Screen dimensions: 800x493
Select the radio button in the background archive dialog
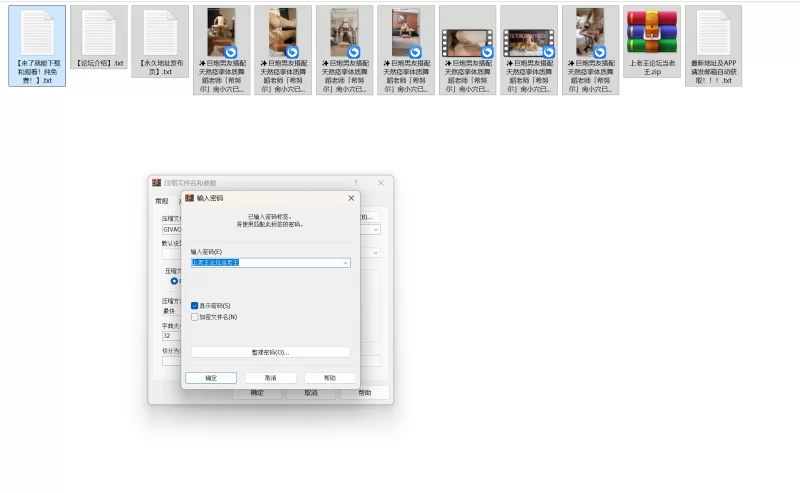(174, 281)
